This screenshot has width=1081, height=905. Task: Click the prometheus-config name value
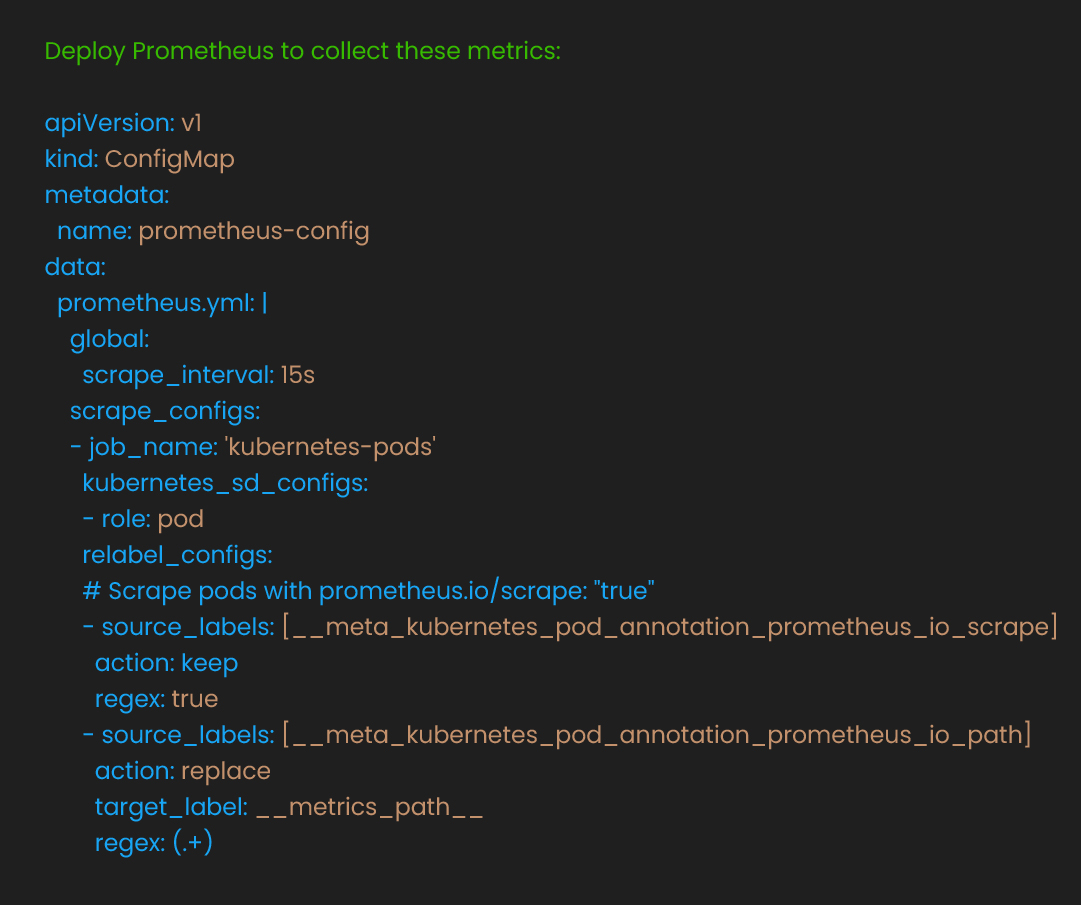click(x=254, y=232)
